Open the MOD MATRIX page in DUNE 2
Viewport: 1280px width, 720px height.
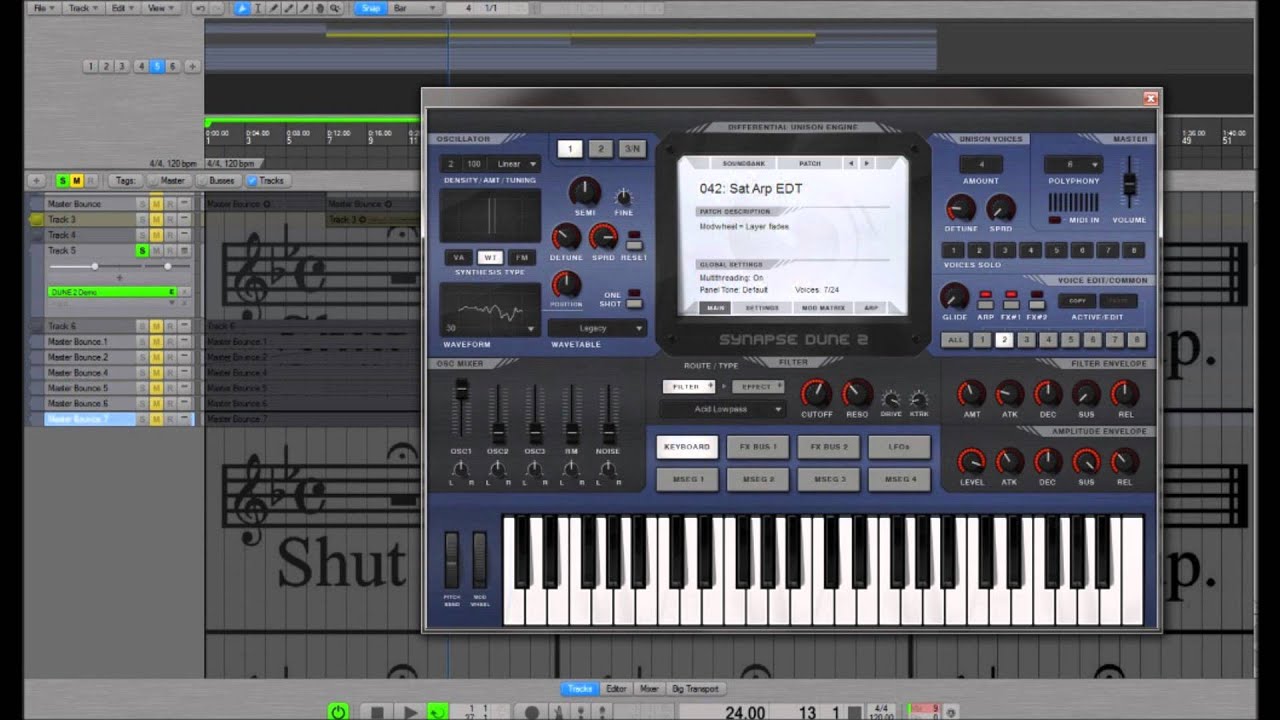point(823,308)
